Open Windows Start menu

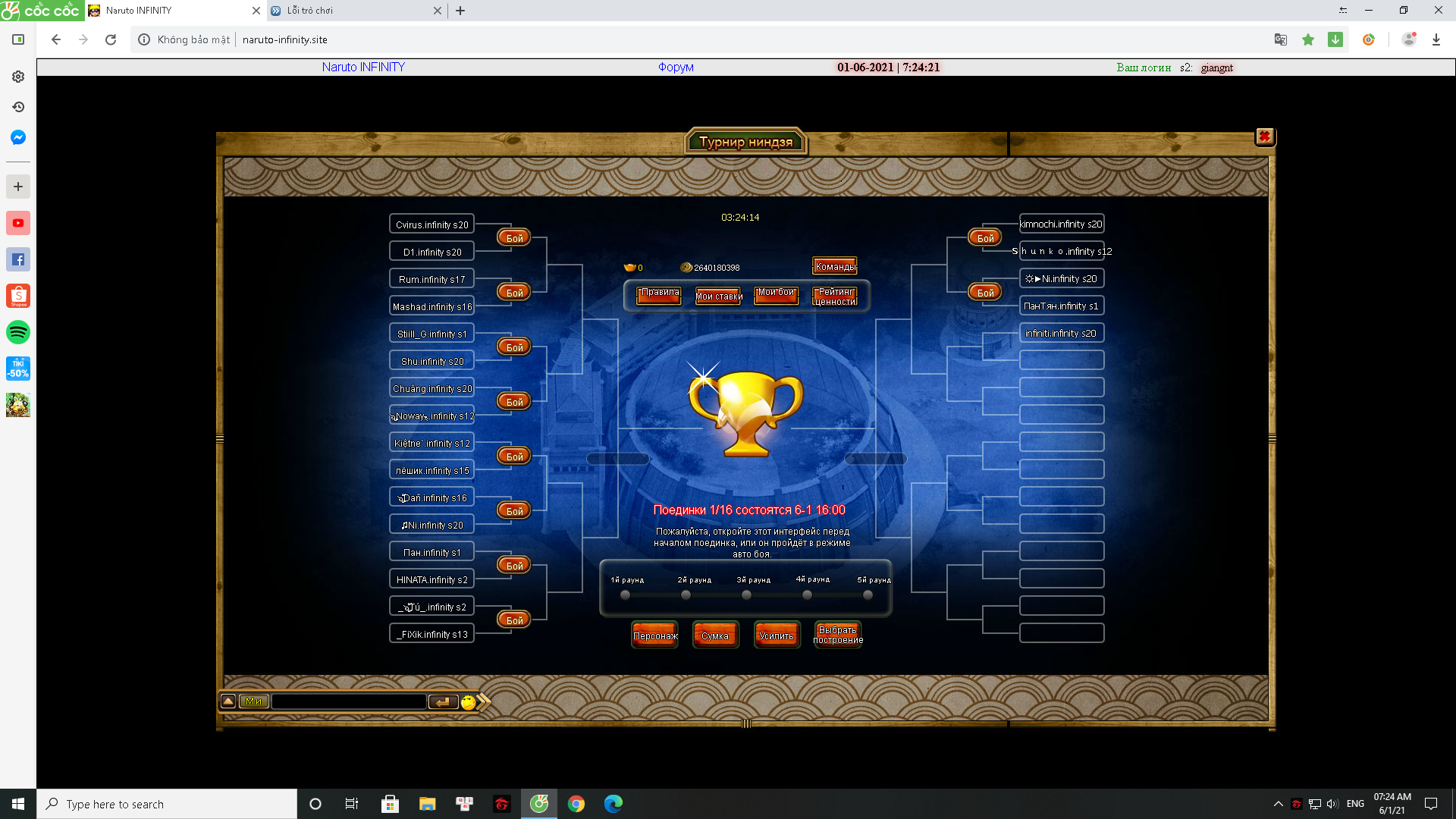tap(18, 804)
